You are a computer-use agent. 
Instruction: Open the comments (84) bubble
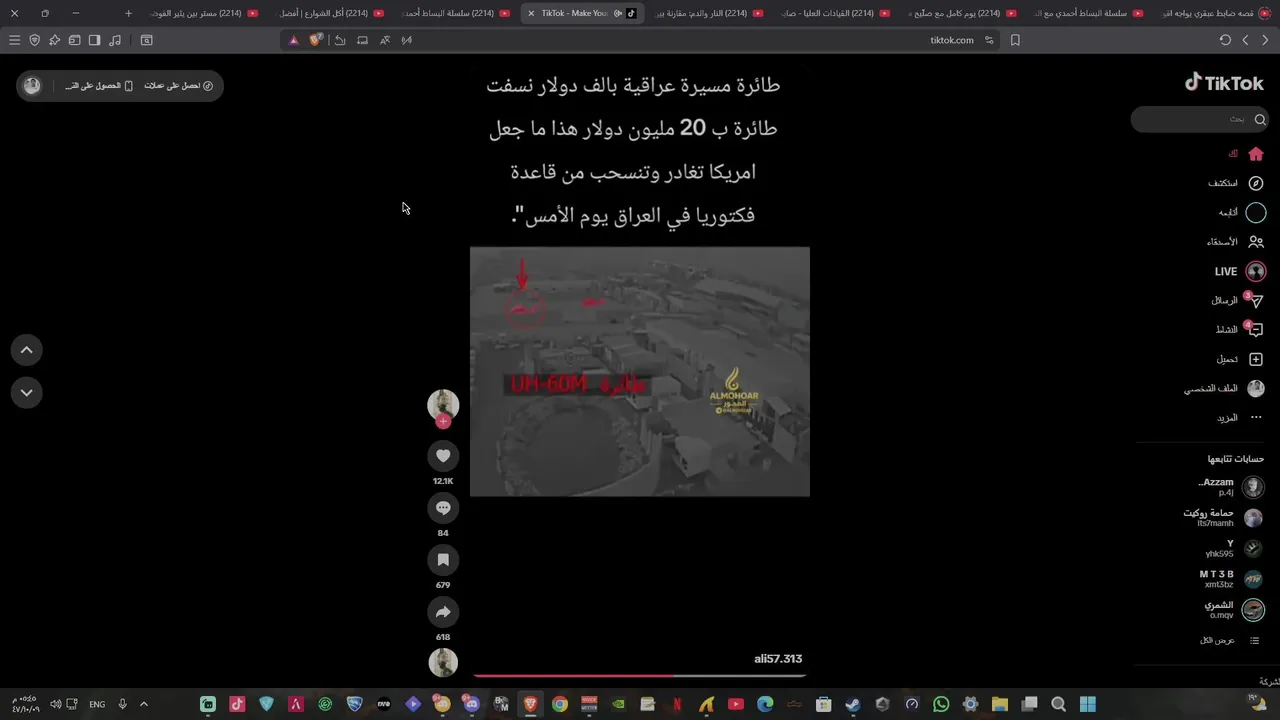(443, 508)
